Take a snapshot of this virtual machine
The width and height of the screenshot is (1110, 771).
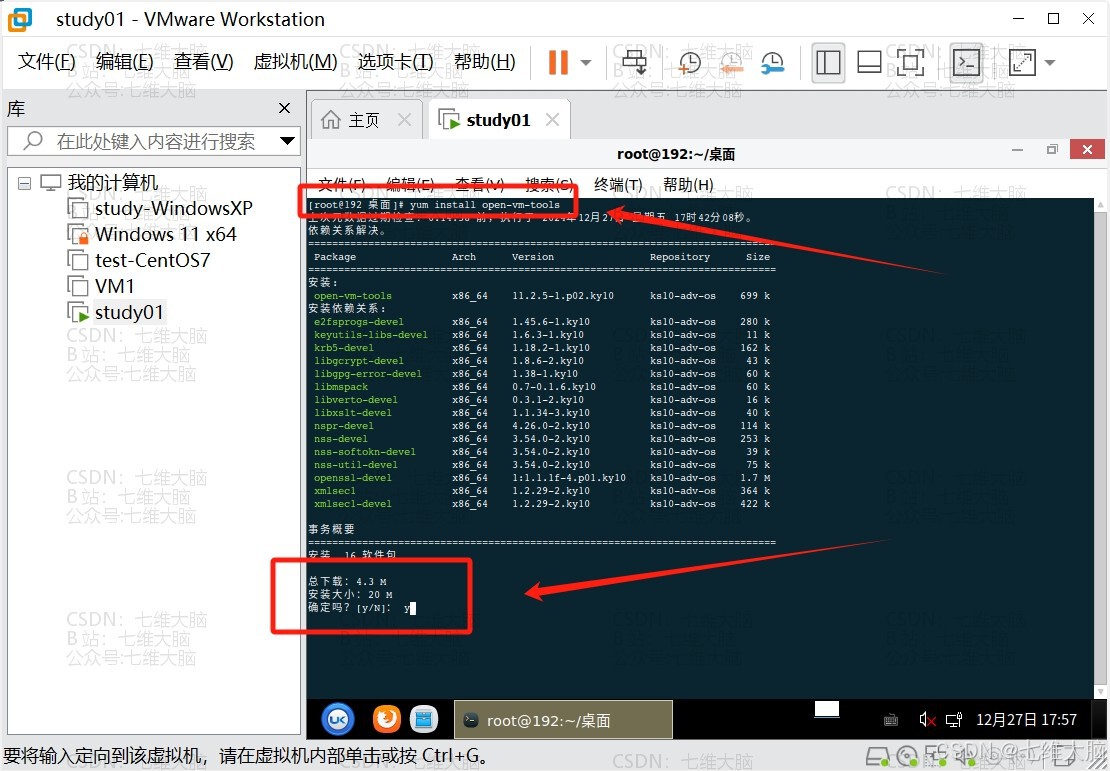coord(689,62)
